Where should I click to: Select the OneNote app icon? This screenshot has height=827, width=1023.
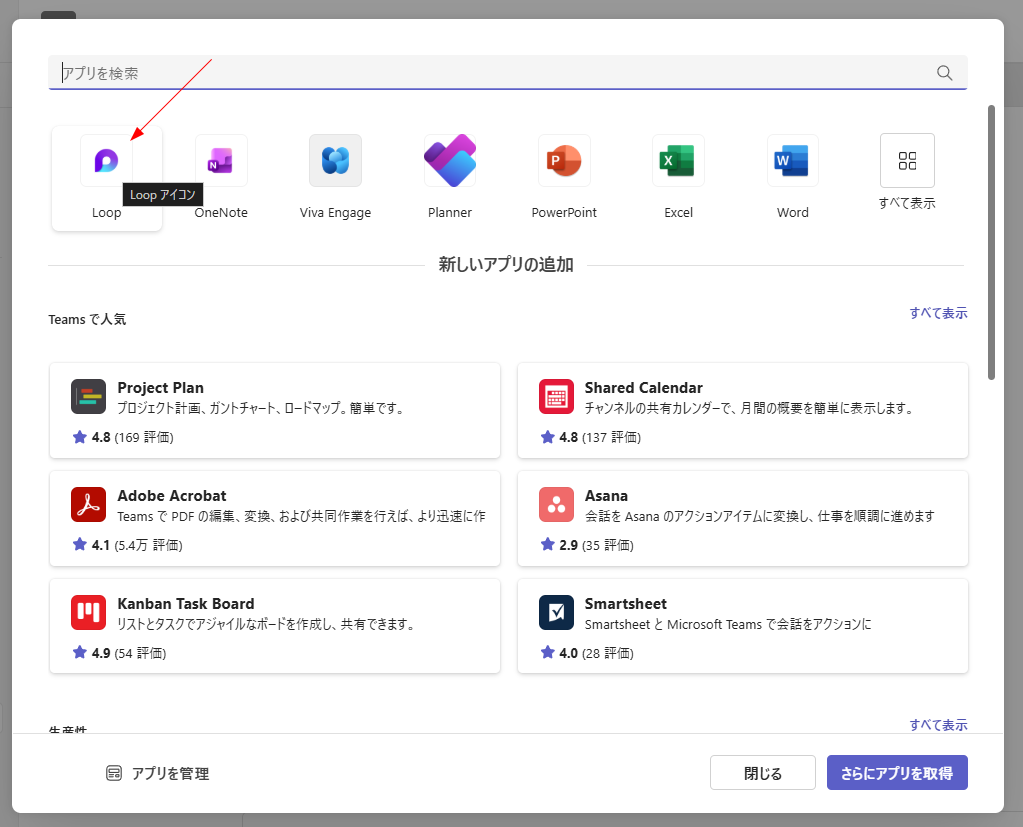point(221,161)
